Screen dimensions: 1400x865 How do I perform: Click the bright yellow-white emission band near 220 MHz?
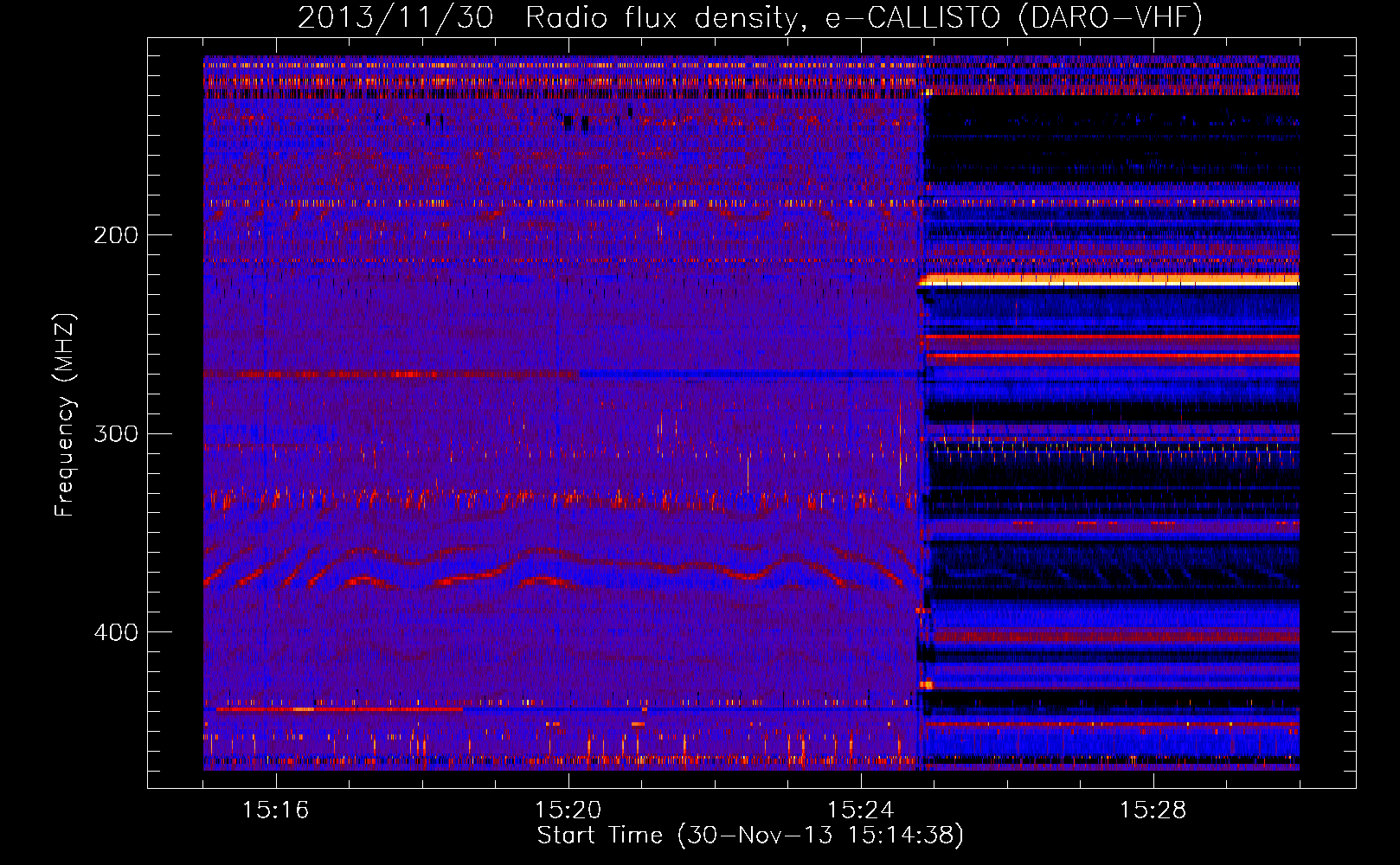pos(1109,279)
